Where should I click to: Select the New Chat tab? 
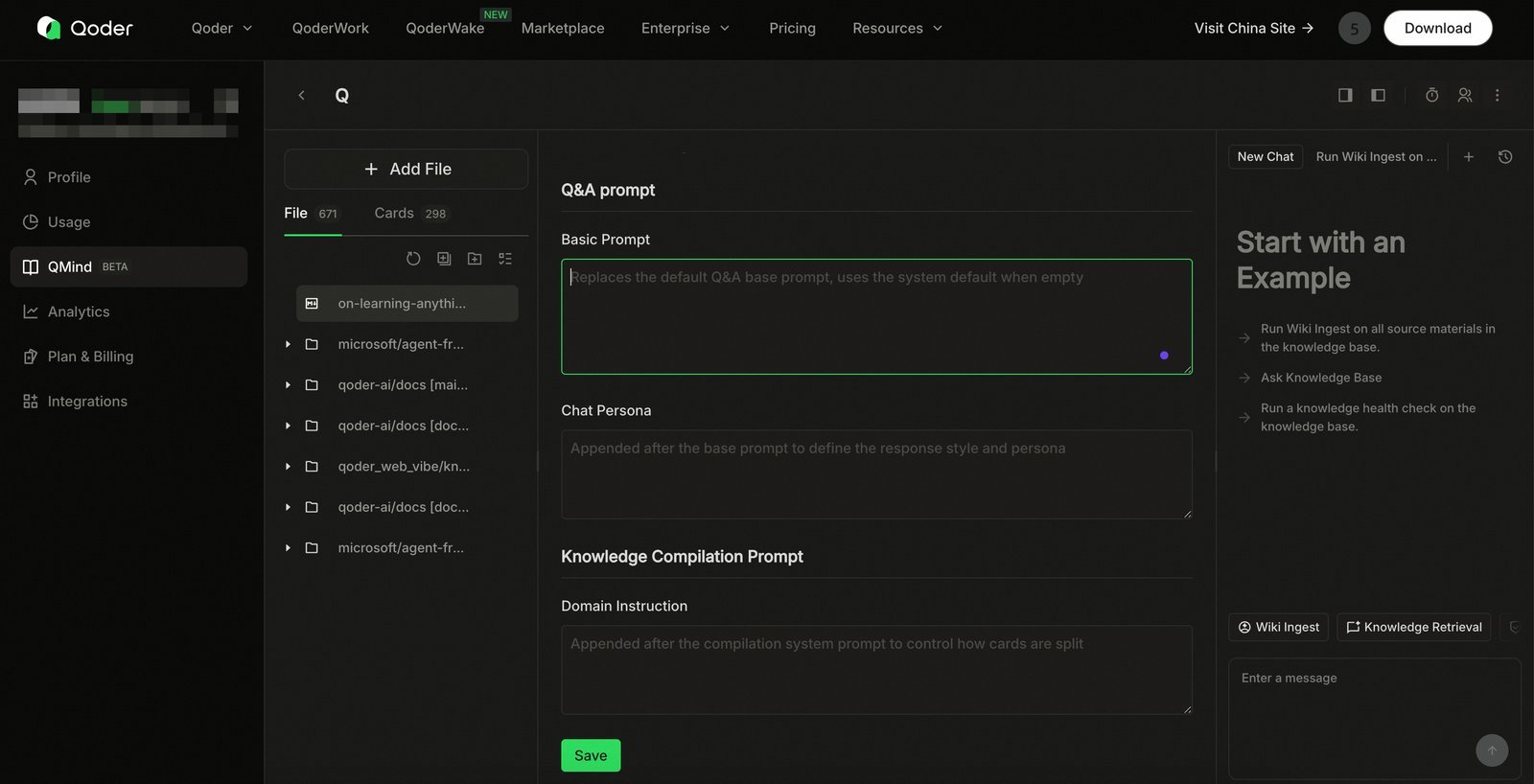[x=1266, y=156]
